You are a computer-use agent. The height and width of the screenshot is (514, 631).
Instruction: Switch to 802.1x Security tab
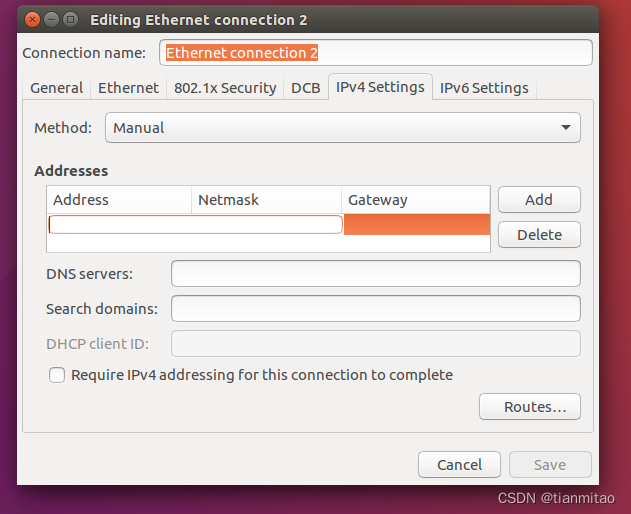click(x=225, y=88)
